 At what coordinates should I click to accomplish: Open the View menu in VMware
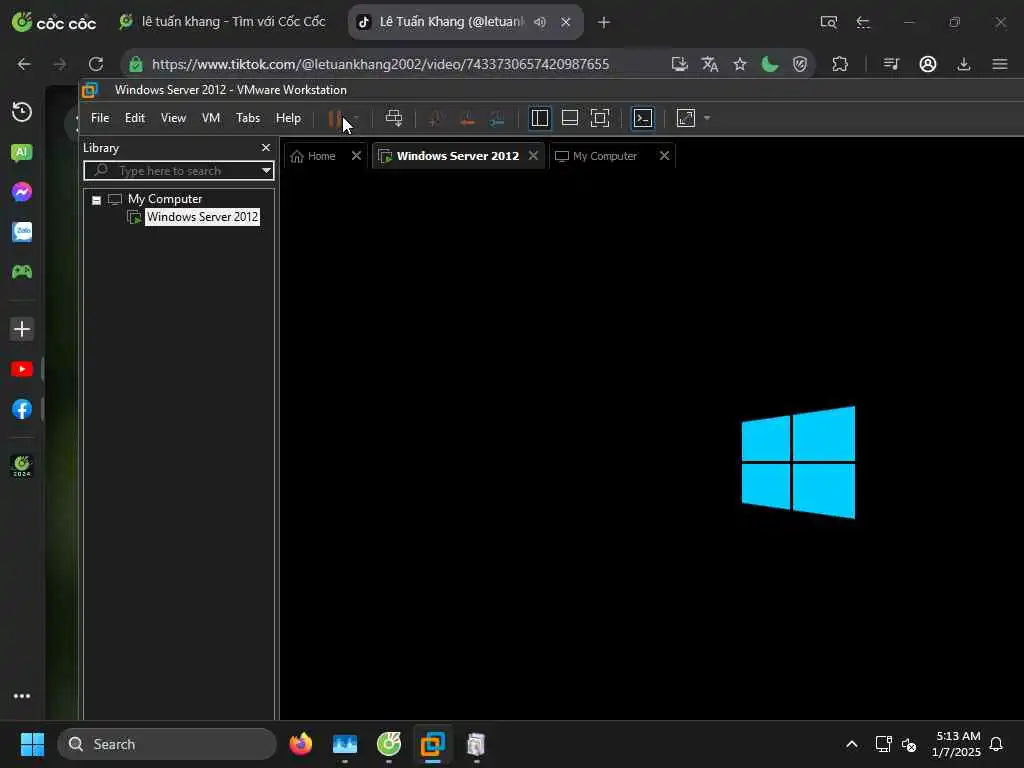tap(173, 118)
